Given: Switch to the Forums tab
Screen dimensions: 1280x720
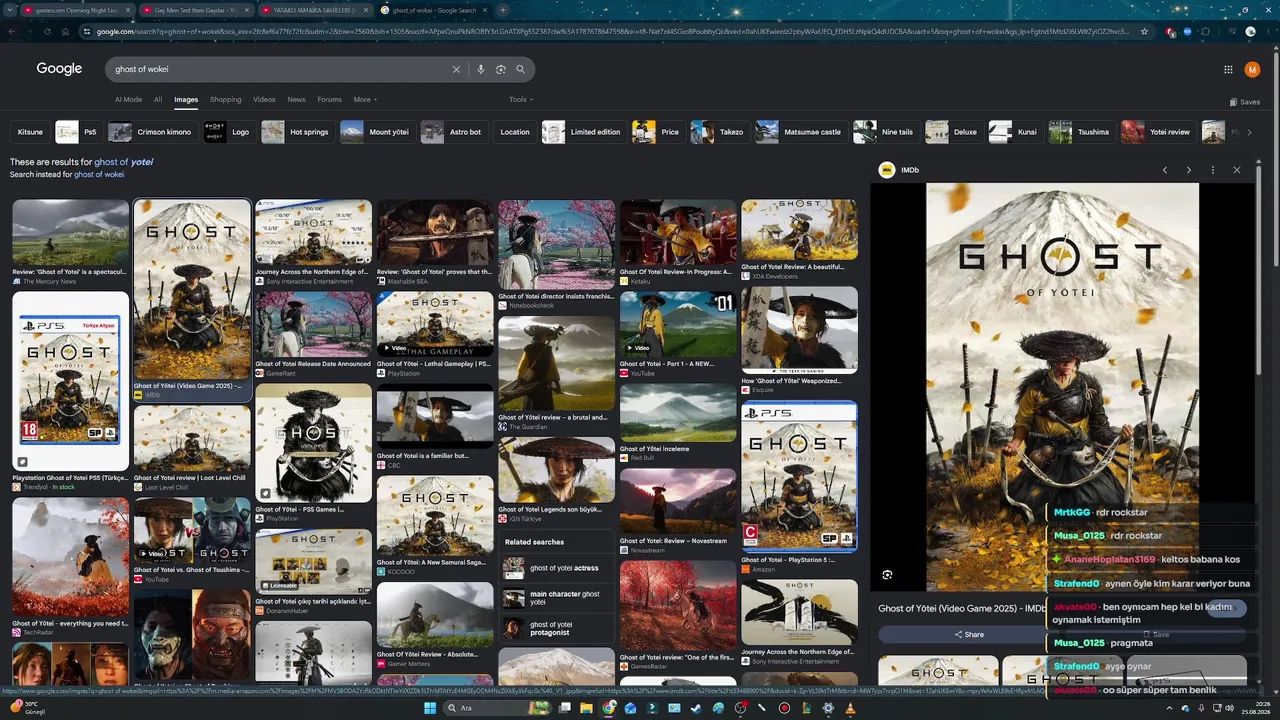Looking at the screenshot, I should [329, 100].
